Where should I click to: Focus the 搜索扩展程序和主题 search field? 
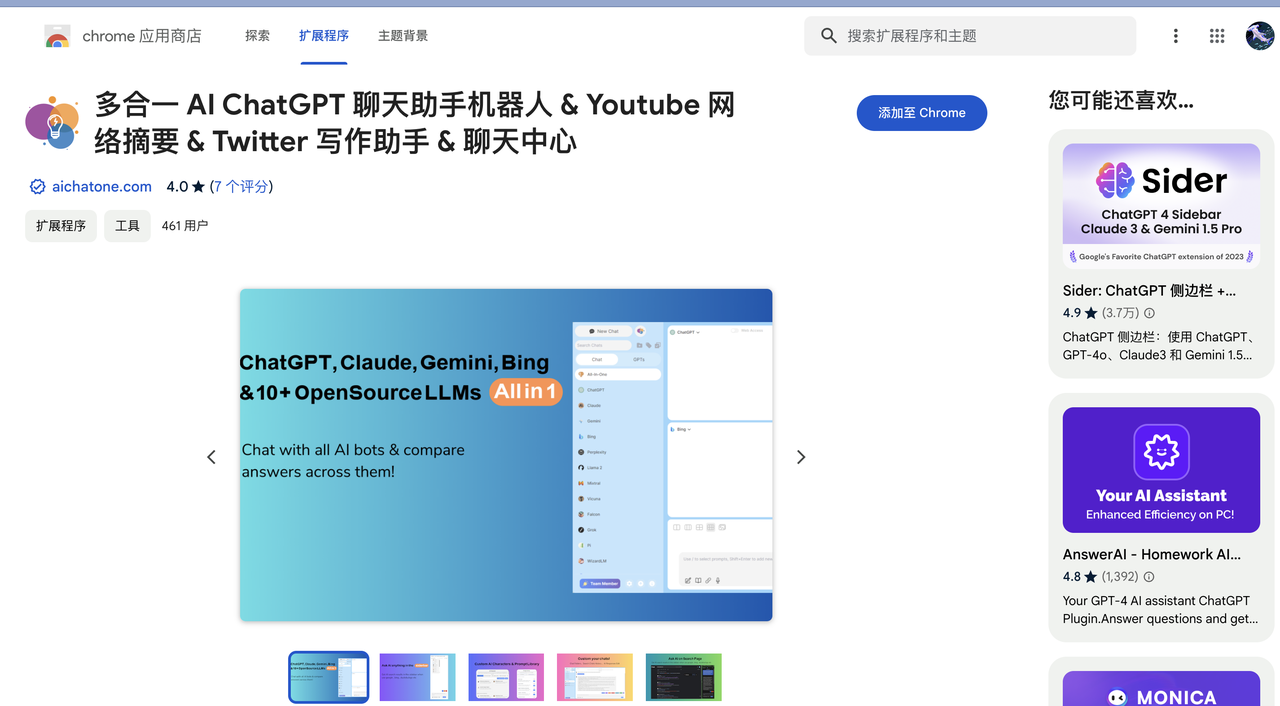pyautogui.click(x=970, y=36)
